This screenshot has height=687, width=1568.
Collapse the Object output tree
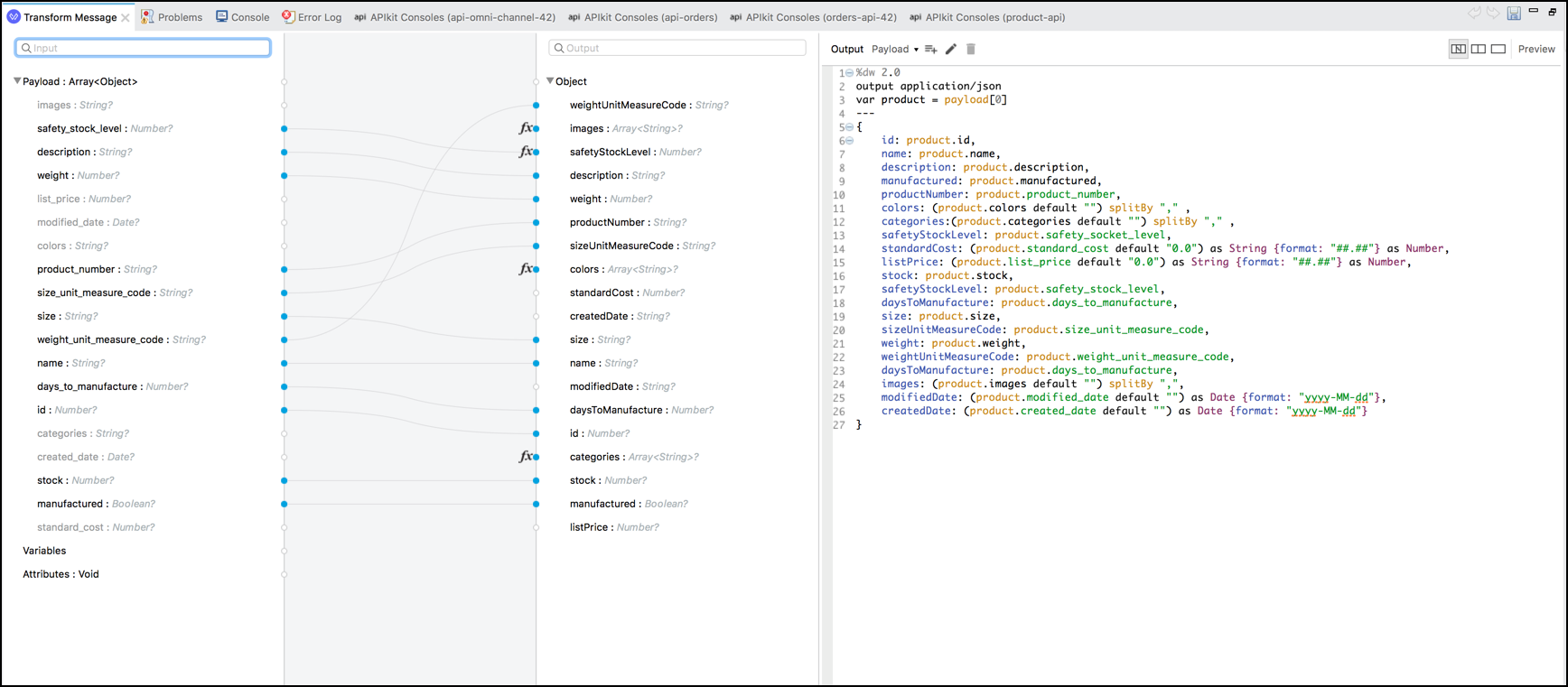click(550, 81)
